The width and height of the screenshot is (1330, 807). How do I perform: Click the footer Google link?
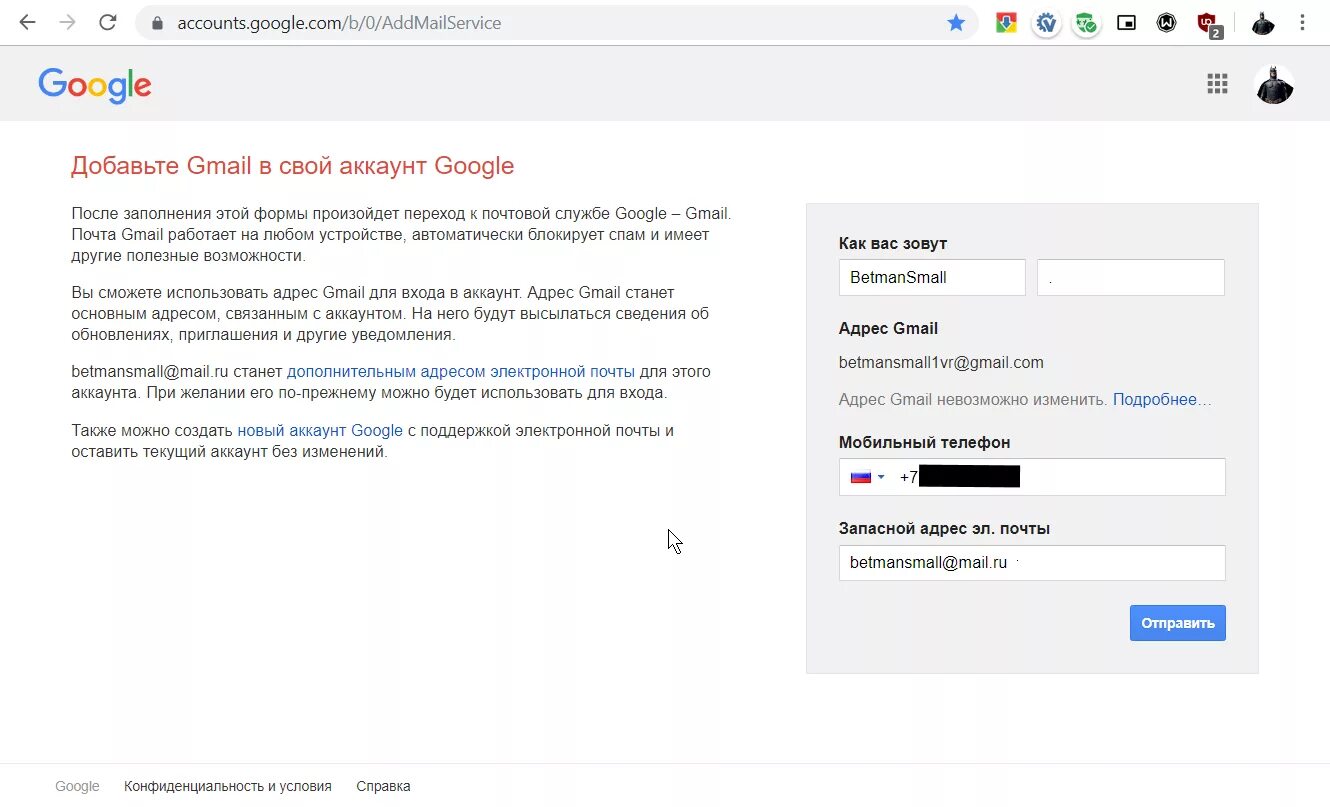pos(77,786)
